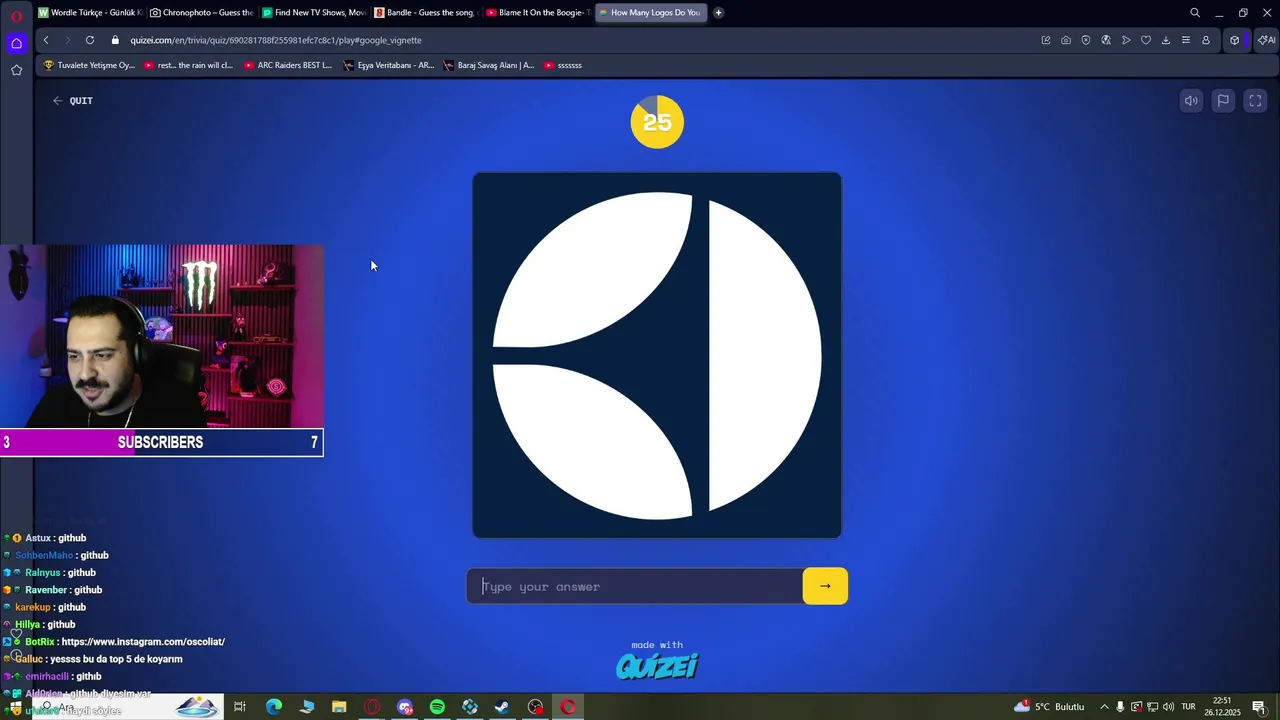This screenshot has height=720, width=1280.
Task: Mute the quiz sound
Action: pyautogui.click(x=1191, y=101)
